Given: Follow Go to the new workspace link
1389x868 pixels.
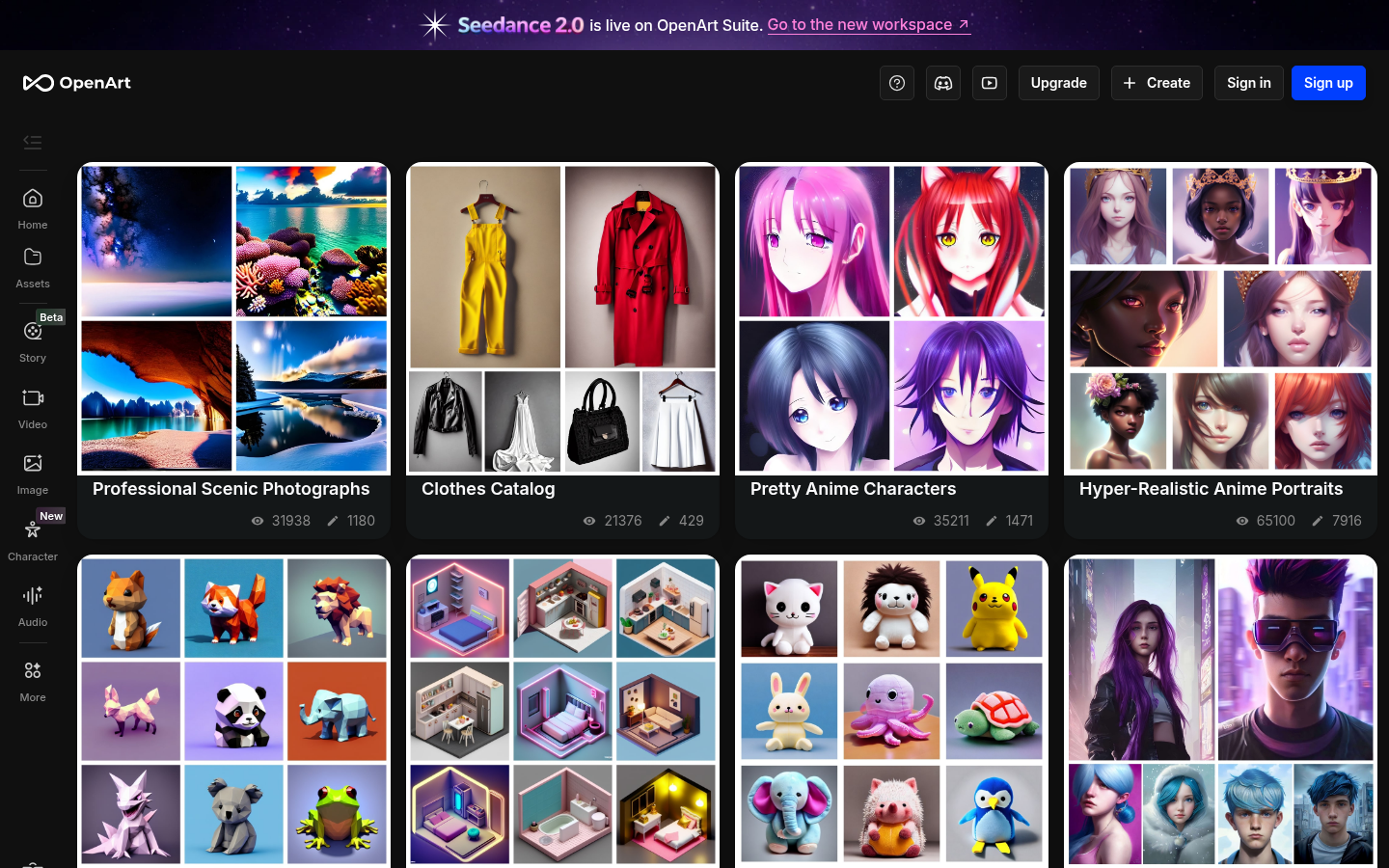Looking at the screenshot, I should (869, 25).
